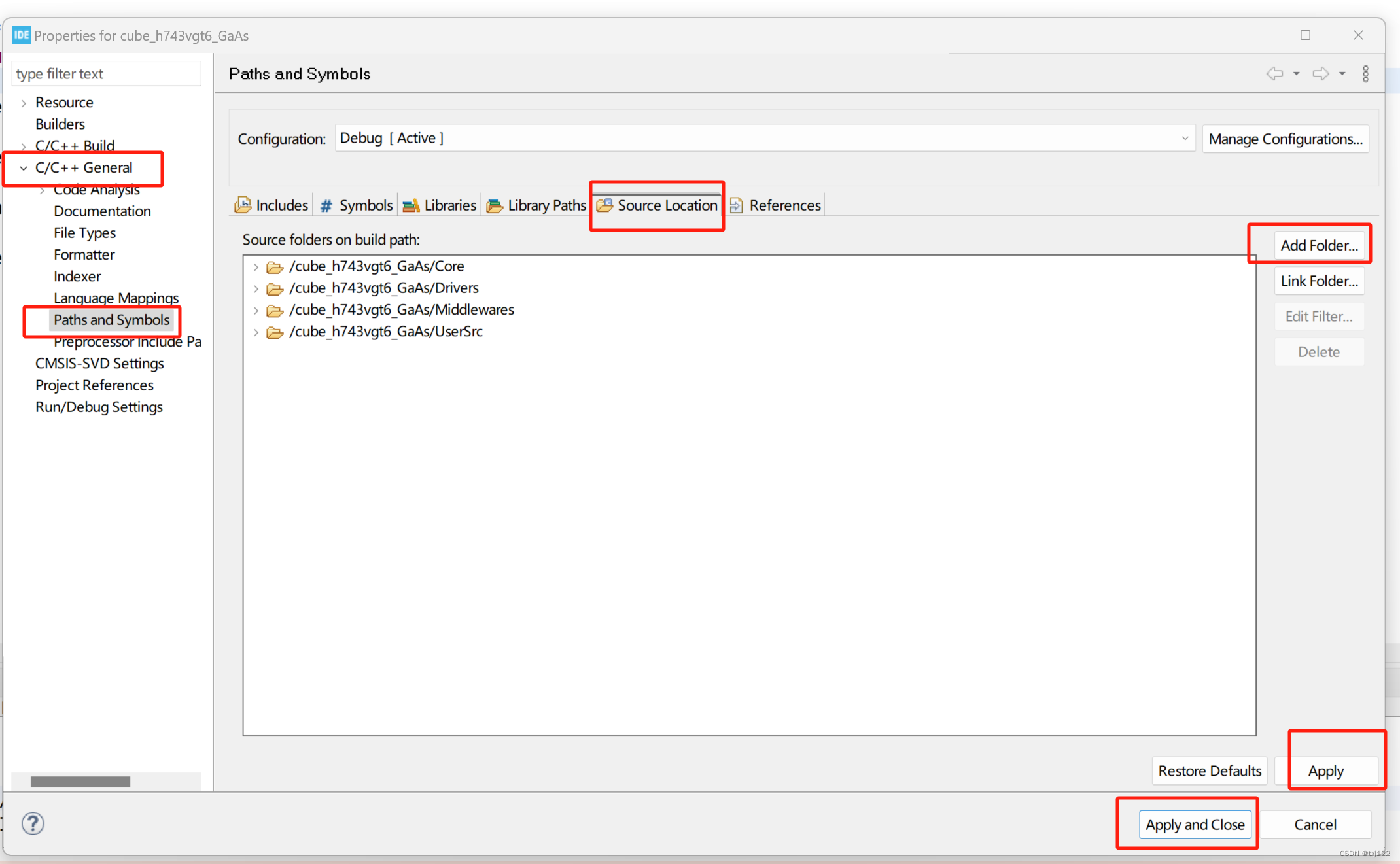
Task: Select Run/Debug Settings in the sidebar
Action: click(99, 406)
